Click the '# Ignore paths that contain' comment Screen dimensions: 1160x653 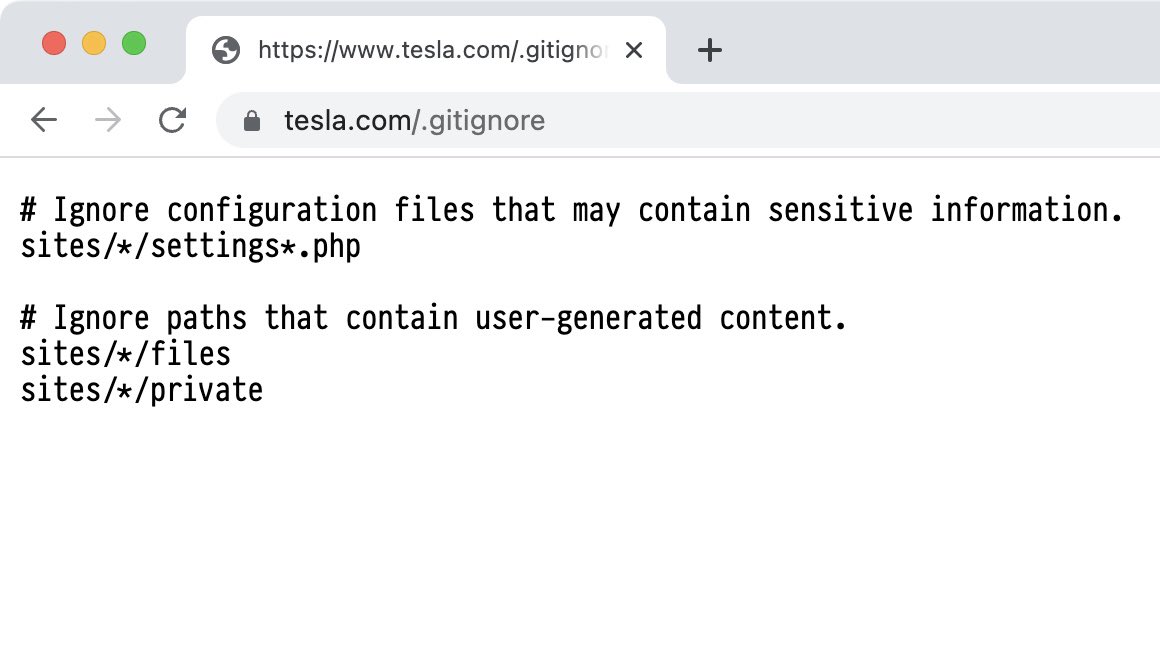(x=433, y=318)
